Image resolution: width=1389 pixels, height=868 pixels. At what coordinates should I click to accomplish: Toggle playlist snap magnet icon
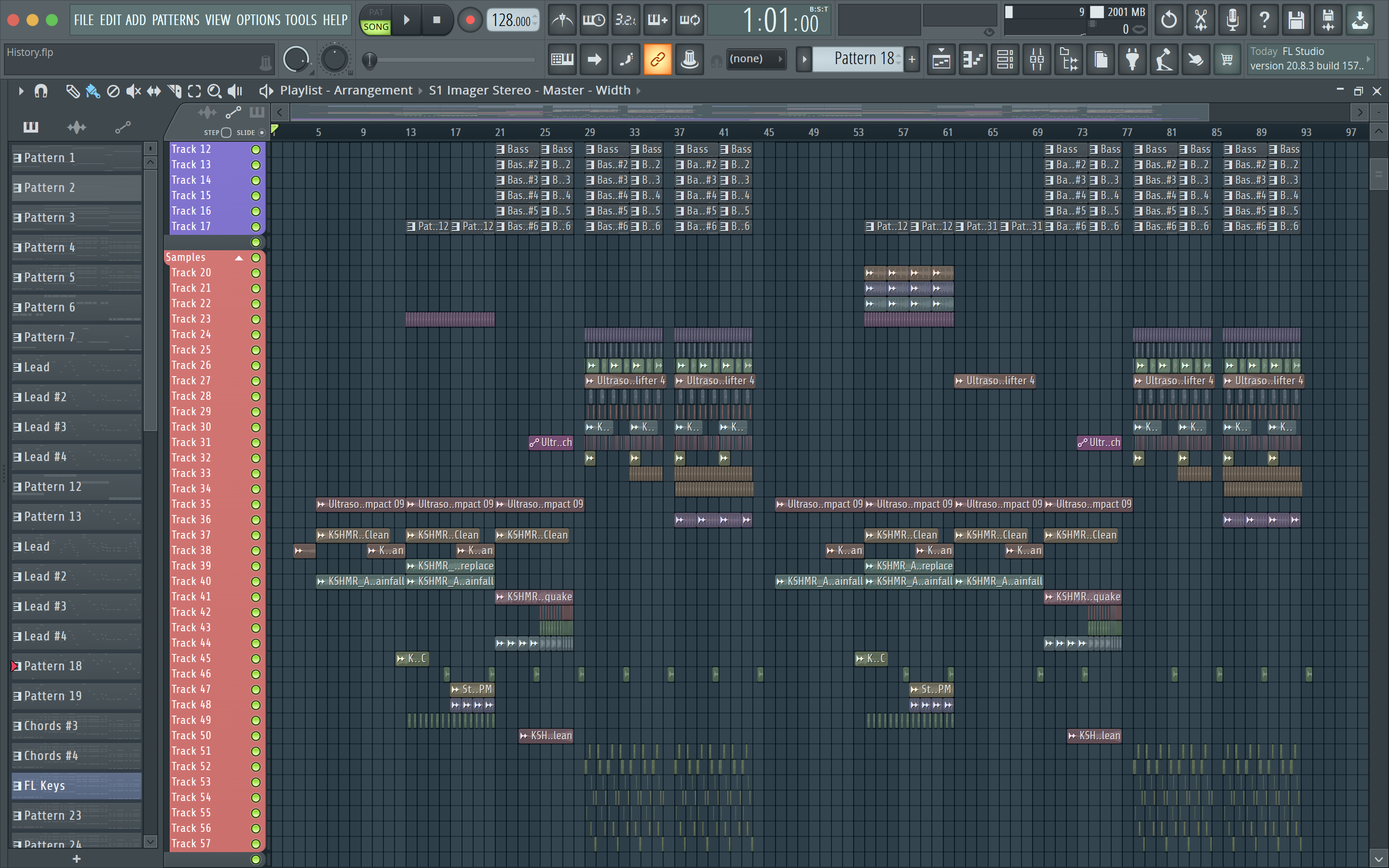(41, 91)
